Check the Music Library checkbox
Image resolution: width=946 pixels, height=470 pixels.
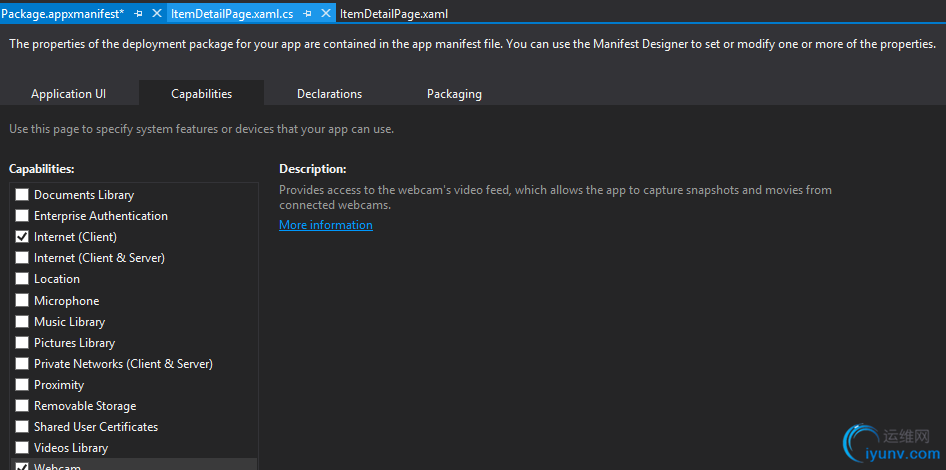[22, 322]
